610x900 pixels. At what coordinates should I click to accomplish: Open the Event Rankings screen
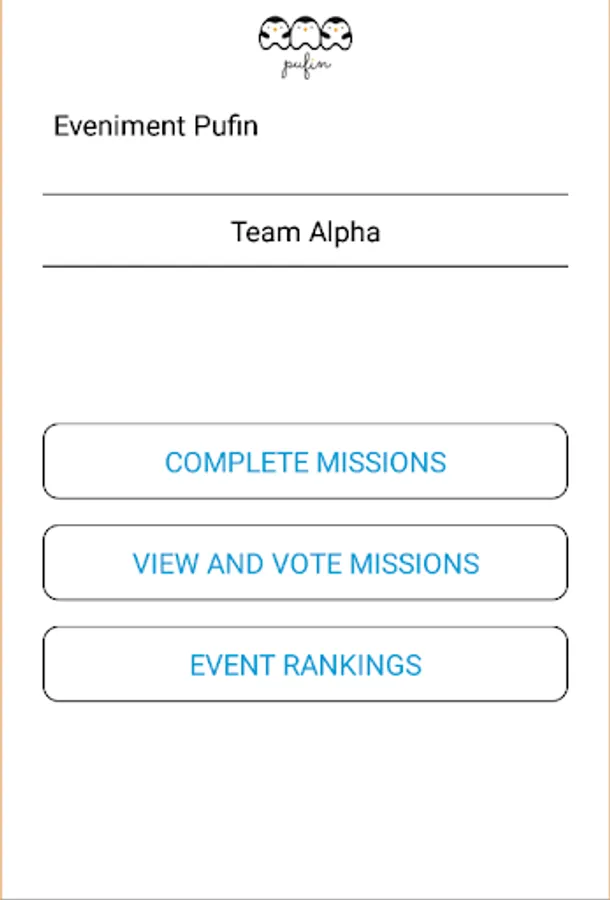pyautogui.click(x=305, y=665)
